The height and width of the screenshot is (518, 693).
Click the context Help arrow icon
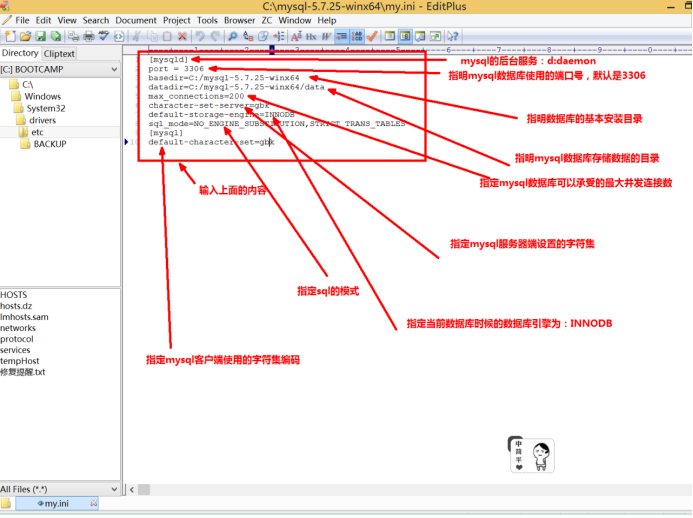tap(453, 36)
